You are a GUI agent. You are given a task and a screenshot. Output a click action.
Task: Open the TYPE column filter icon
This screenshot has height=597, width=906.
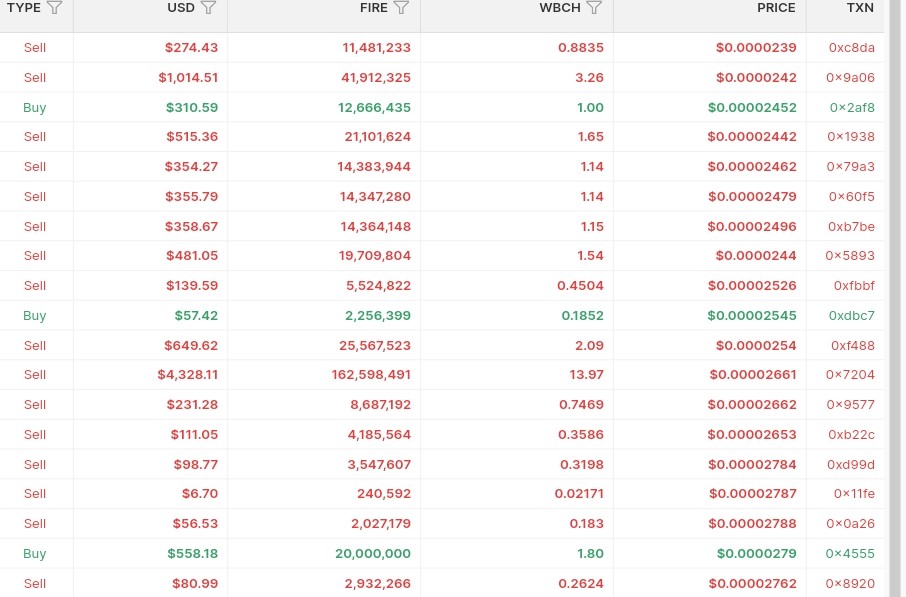click(x=54, y=8)
